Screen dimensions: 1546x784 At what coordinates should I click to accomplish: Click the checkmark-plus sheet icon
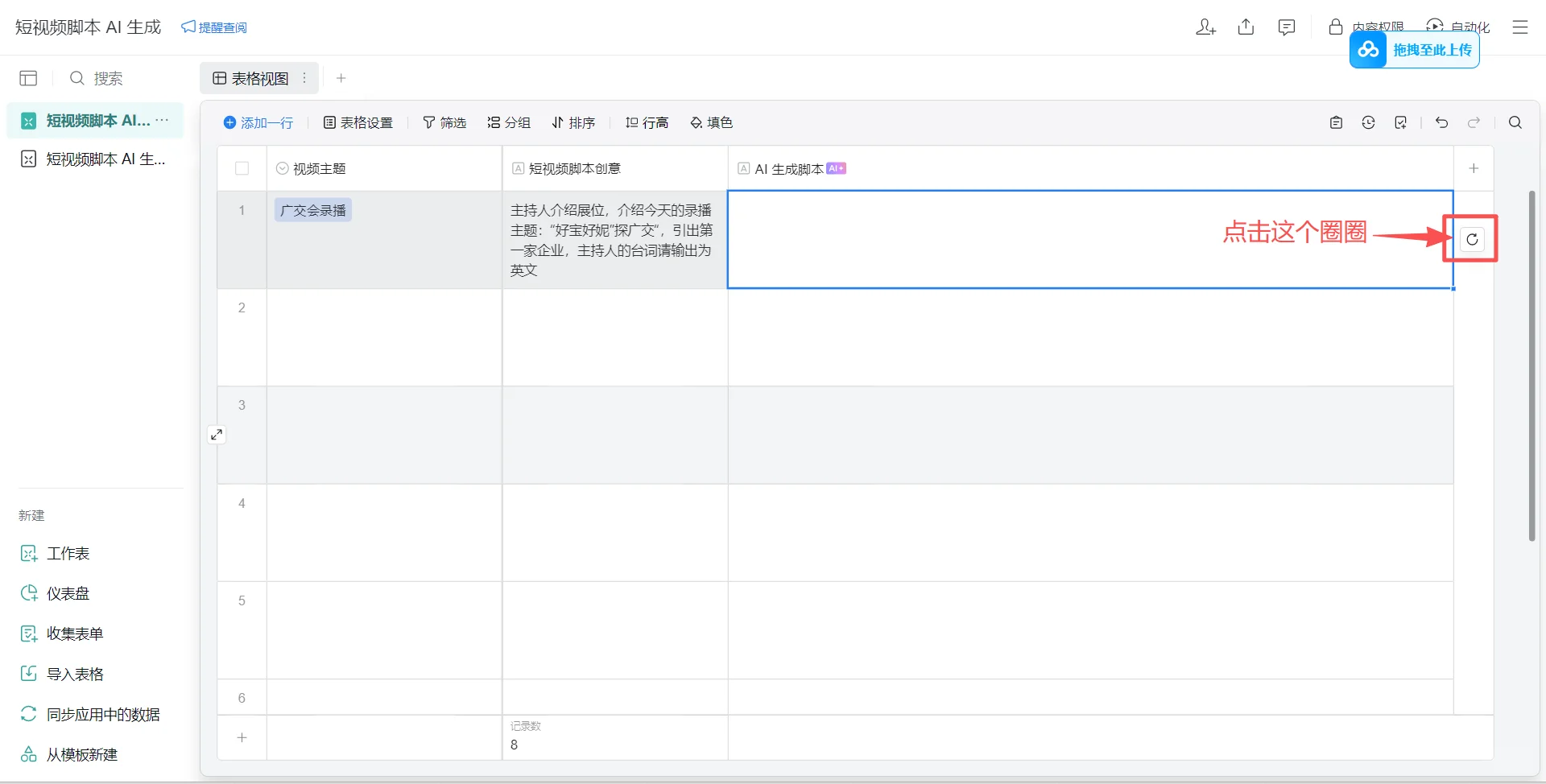click(1401, 122)
